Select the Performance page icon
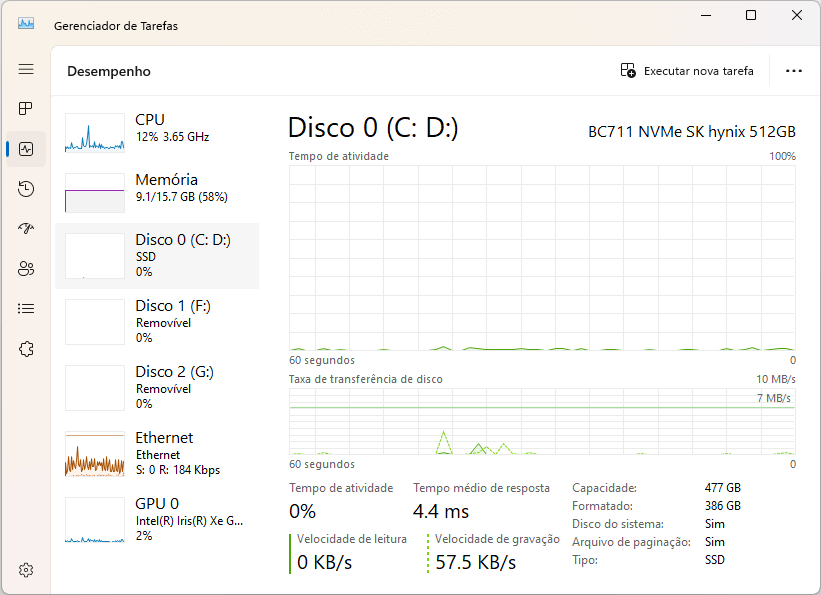 click(26, 149)
